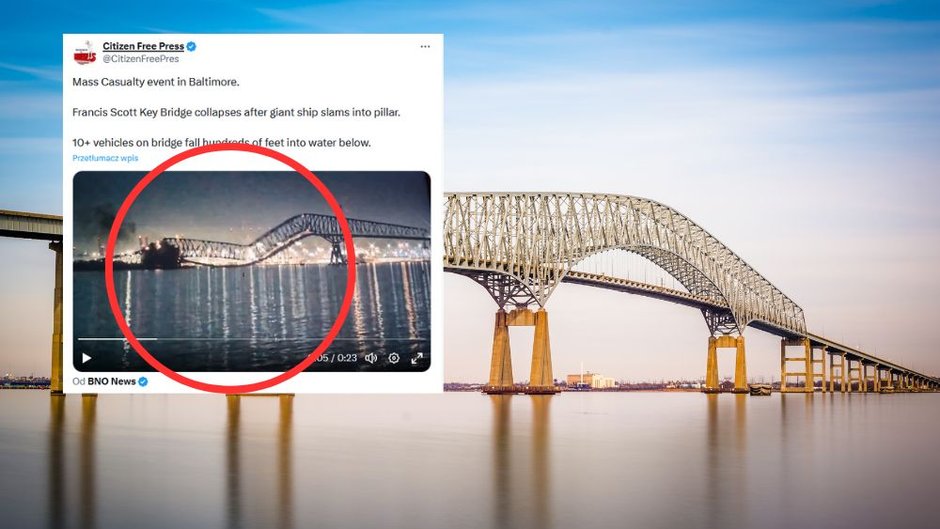Screen dimensions: 940x529
Task: Seek along the video progress bar
Action: point(251,339)
